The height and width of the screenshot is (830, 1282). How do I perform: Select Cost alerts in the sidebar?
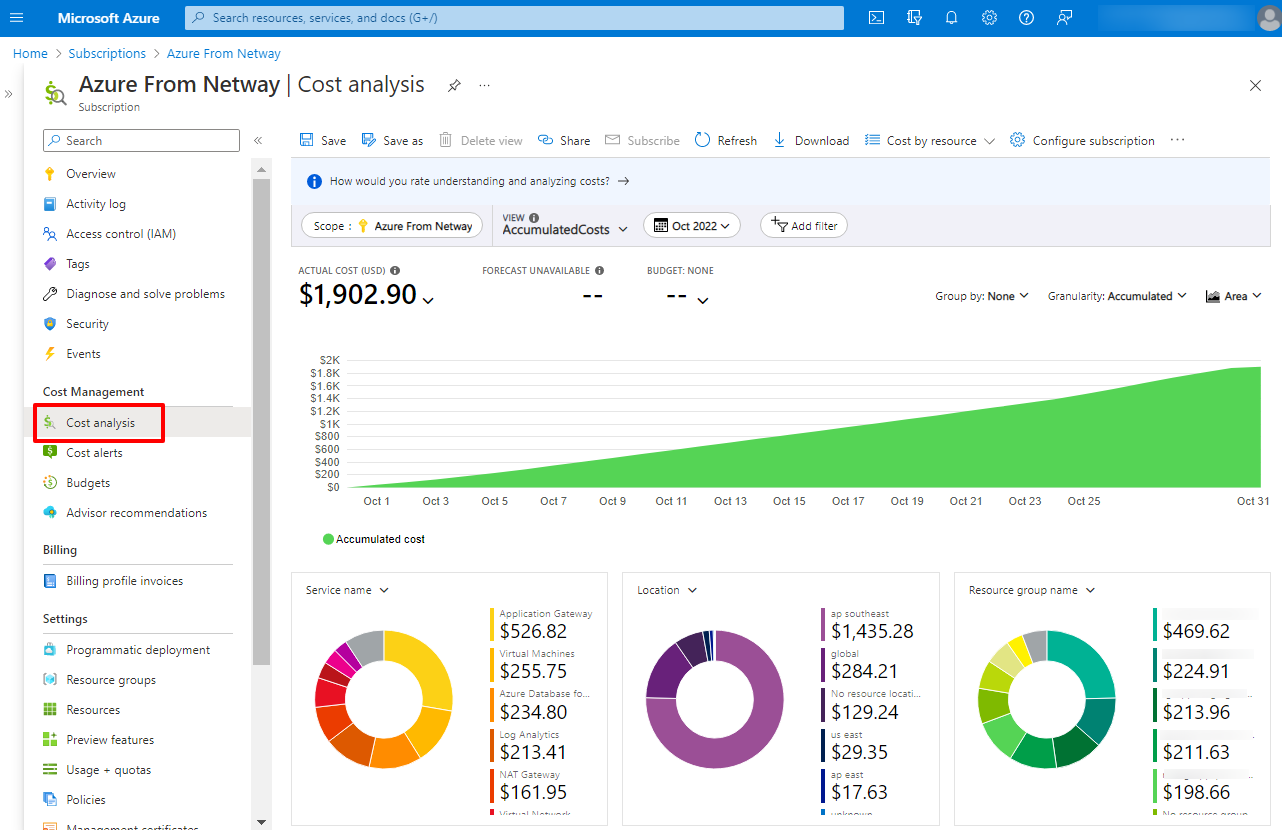point(94,453)
